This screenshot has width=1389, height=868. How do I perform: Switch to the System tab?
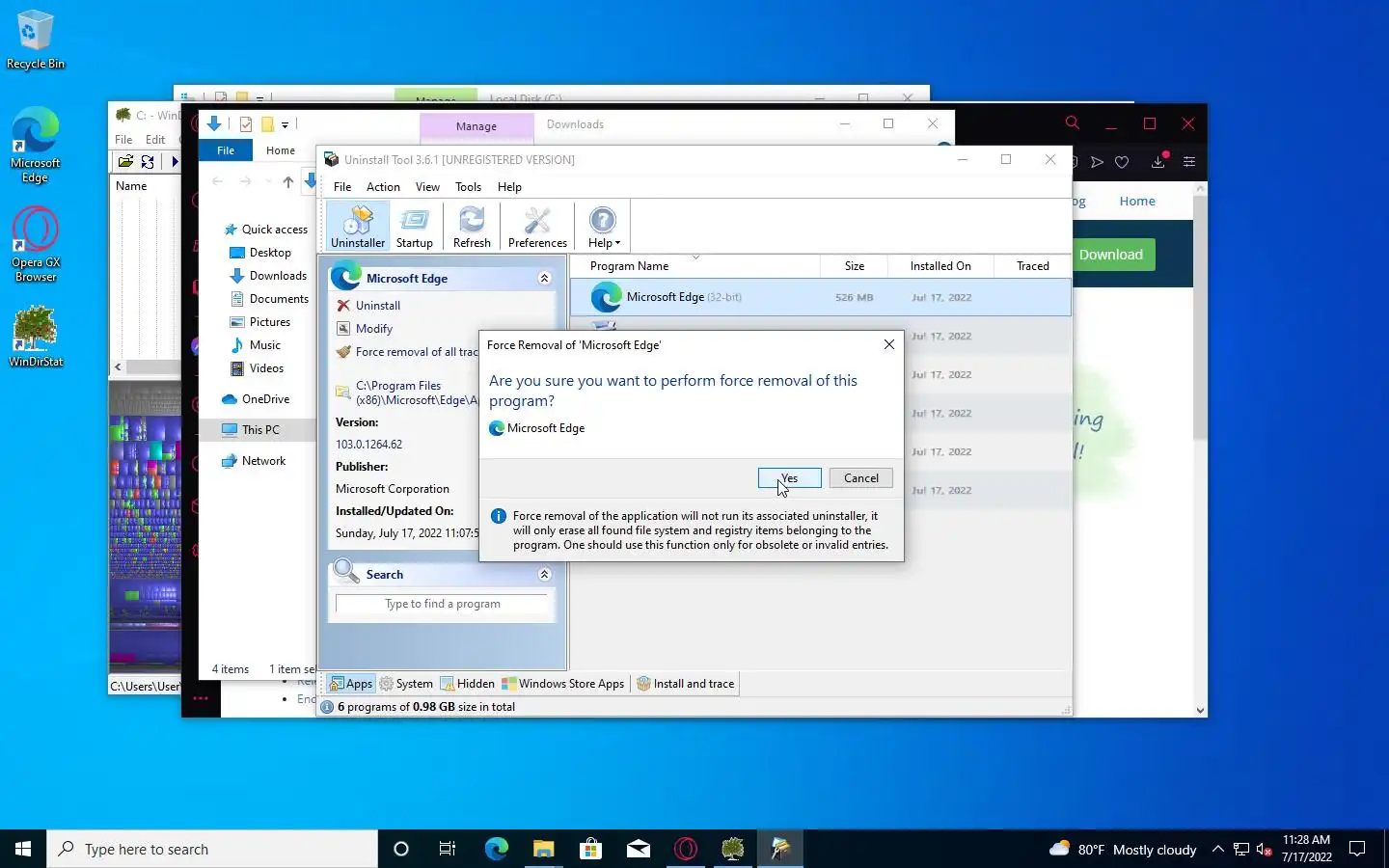[x=406, y=684]
